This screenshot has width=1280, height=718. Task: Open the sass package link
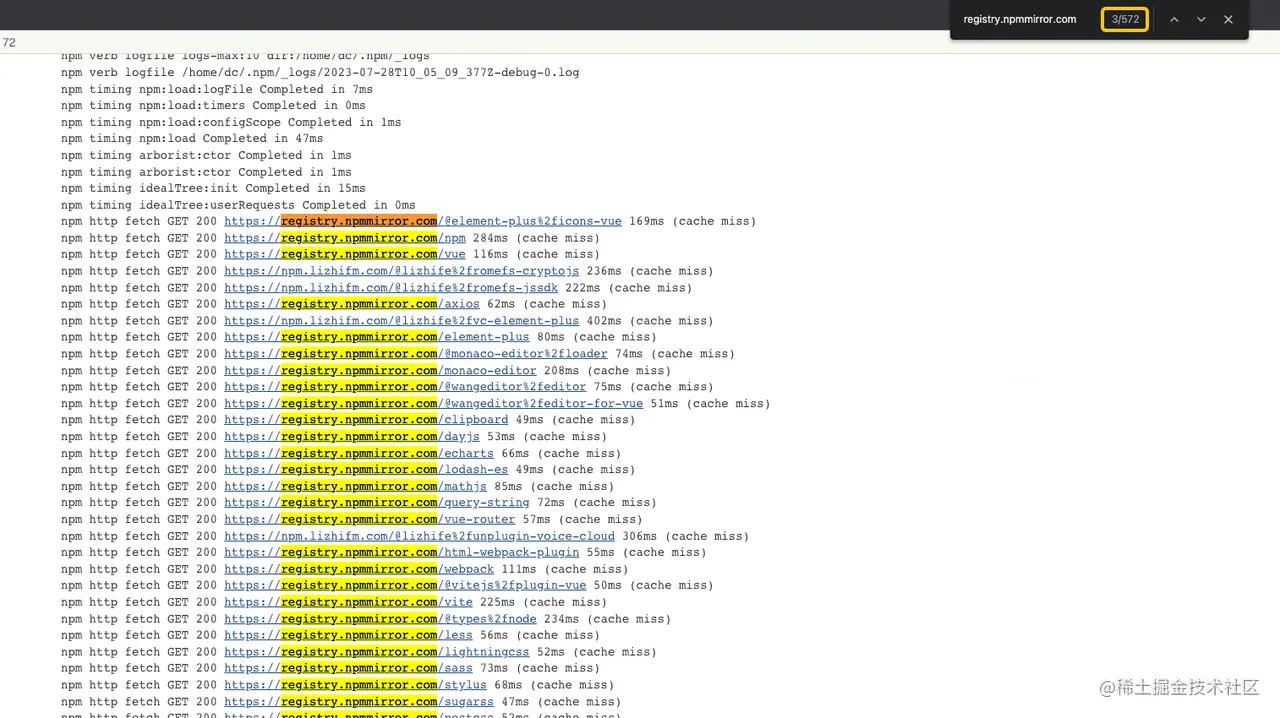pyautogui.click(x=348, y=668)
